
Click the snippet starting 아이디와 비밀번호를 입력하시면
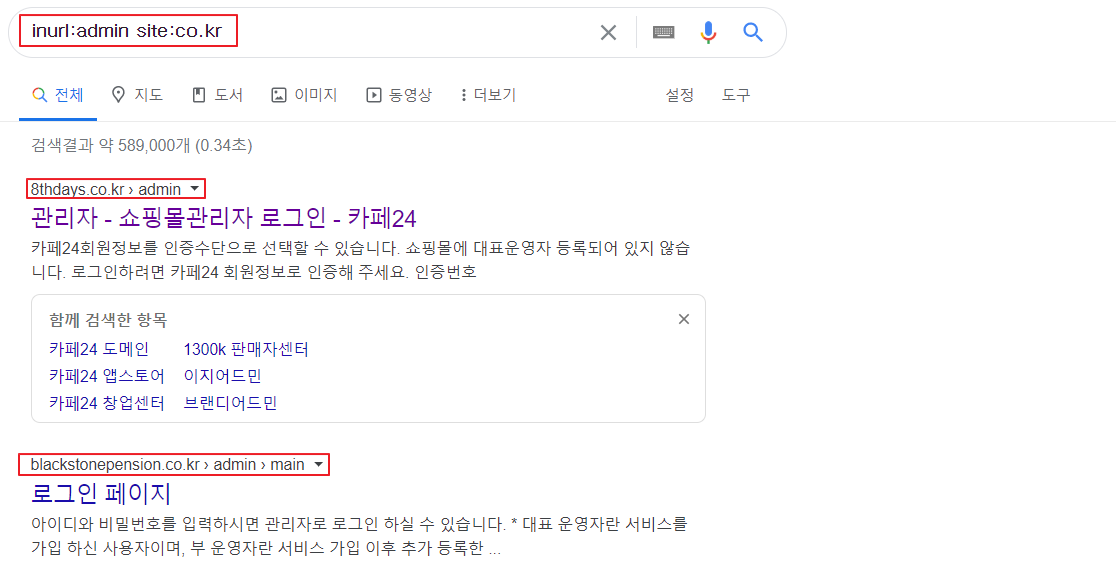pyautogui.click(x=359, y=536)
